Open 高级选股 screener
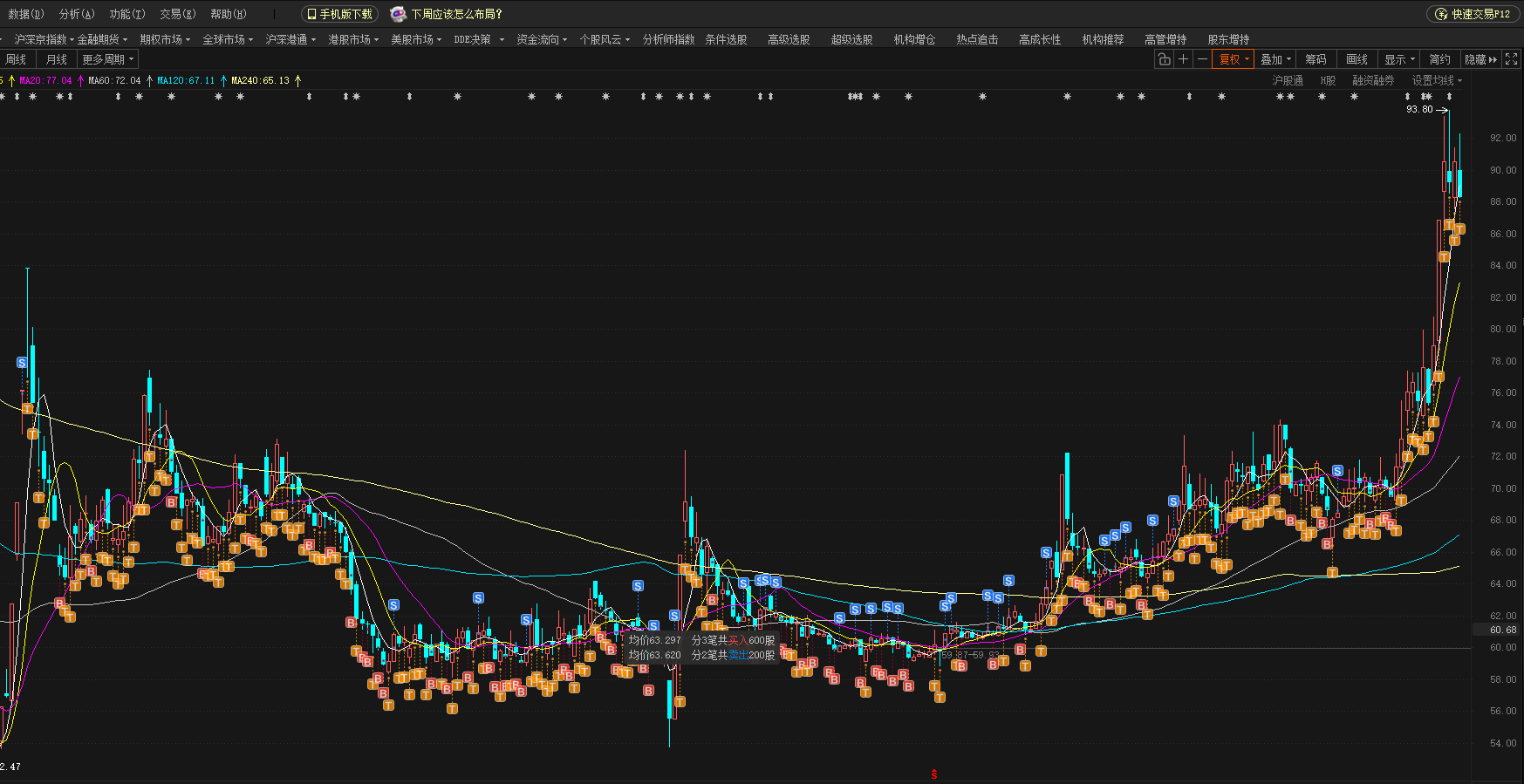 tap(789, 39)
